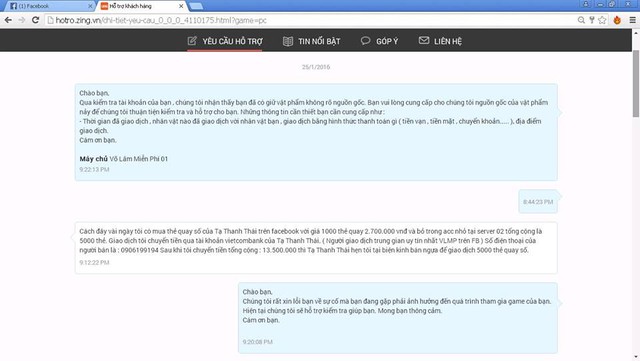Close the Facebook tab
Screen dimensions: 640x361
[90, 6]
